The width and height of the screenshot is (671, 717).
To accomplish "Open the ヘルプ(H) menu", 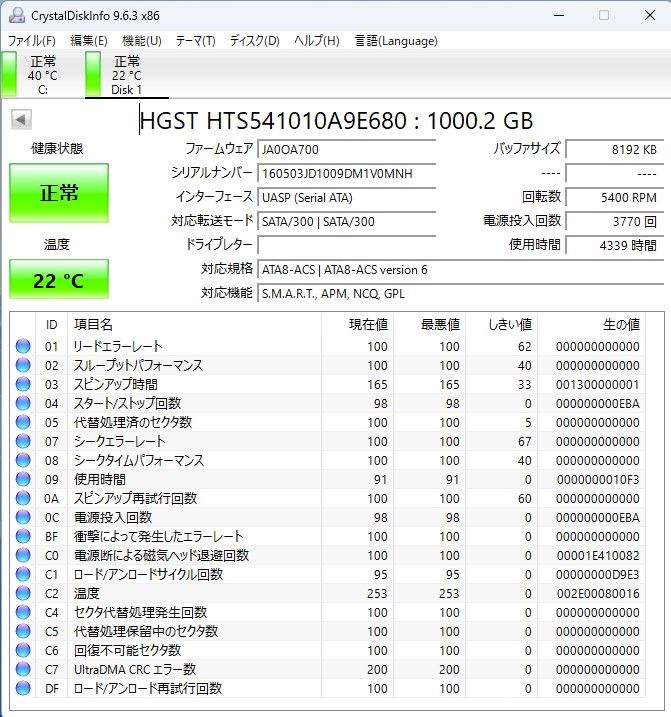I will pyautogui.click(x=317, y=41).
